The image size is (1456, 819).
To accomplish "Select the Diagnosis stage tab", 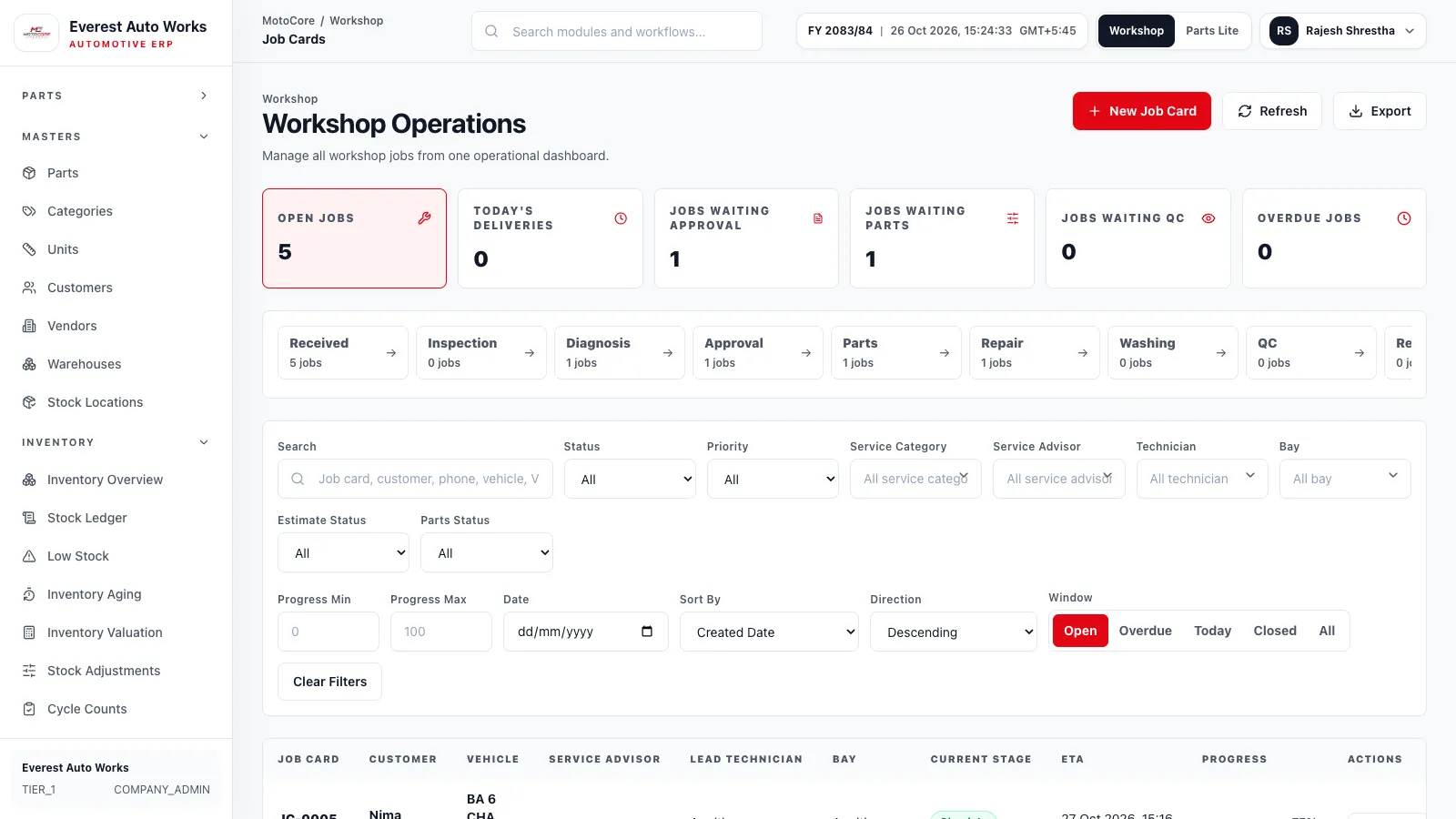I will tap(620, 352).
